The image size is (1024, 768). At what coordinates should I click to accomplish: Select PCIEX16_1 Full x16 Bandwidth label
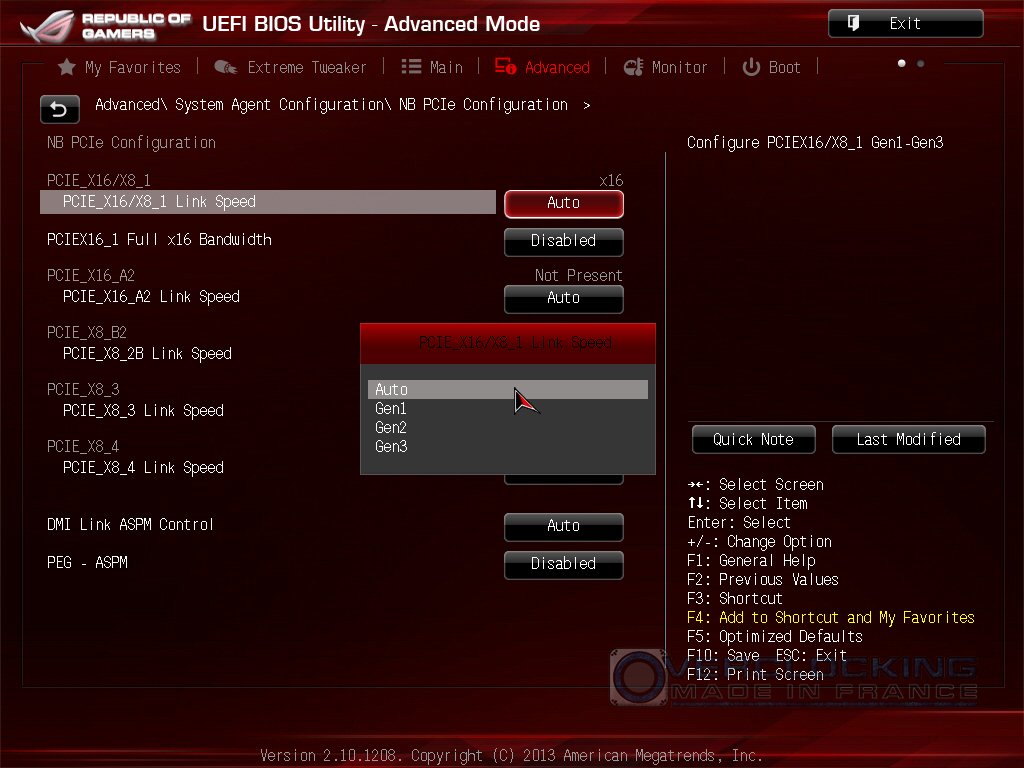click(x=159, y=240)
